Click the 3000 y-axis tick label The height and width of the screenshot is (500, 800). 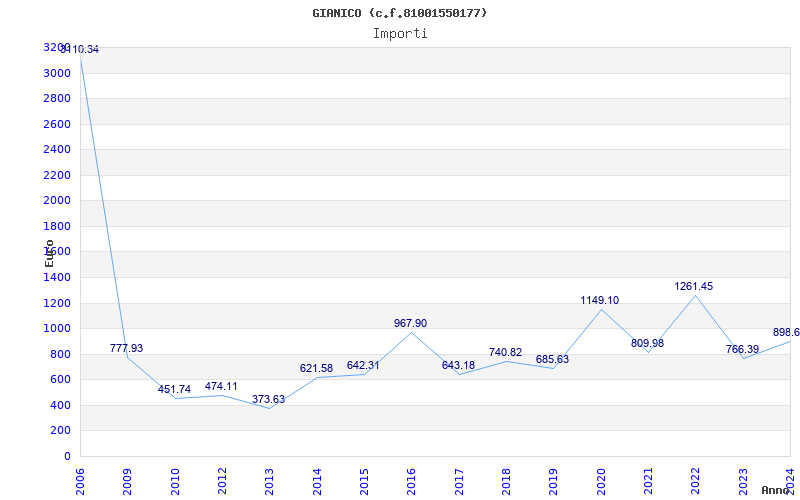[58, 73]
